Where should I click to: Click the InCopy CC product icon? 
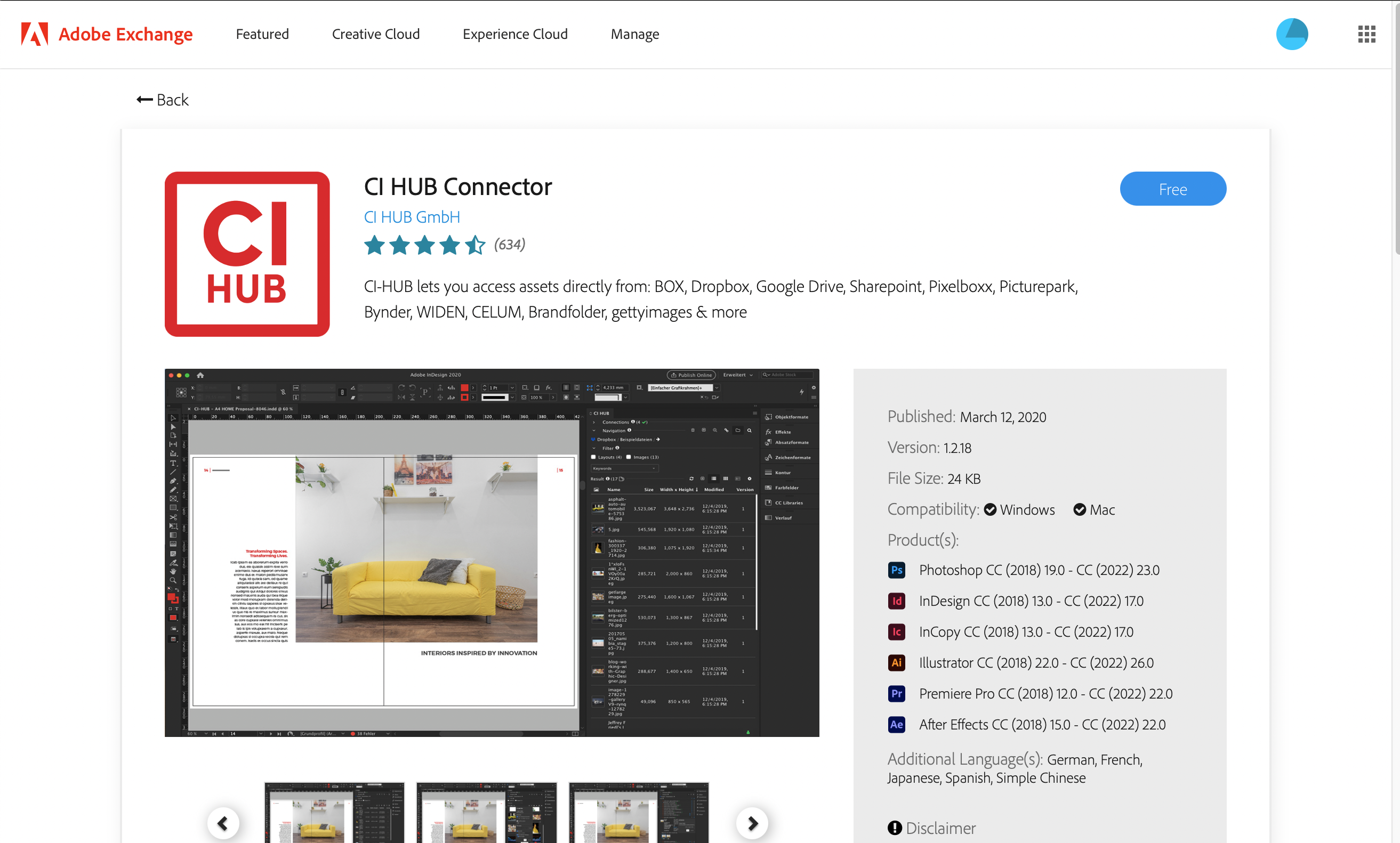coord(896,631)
